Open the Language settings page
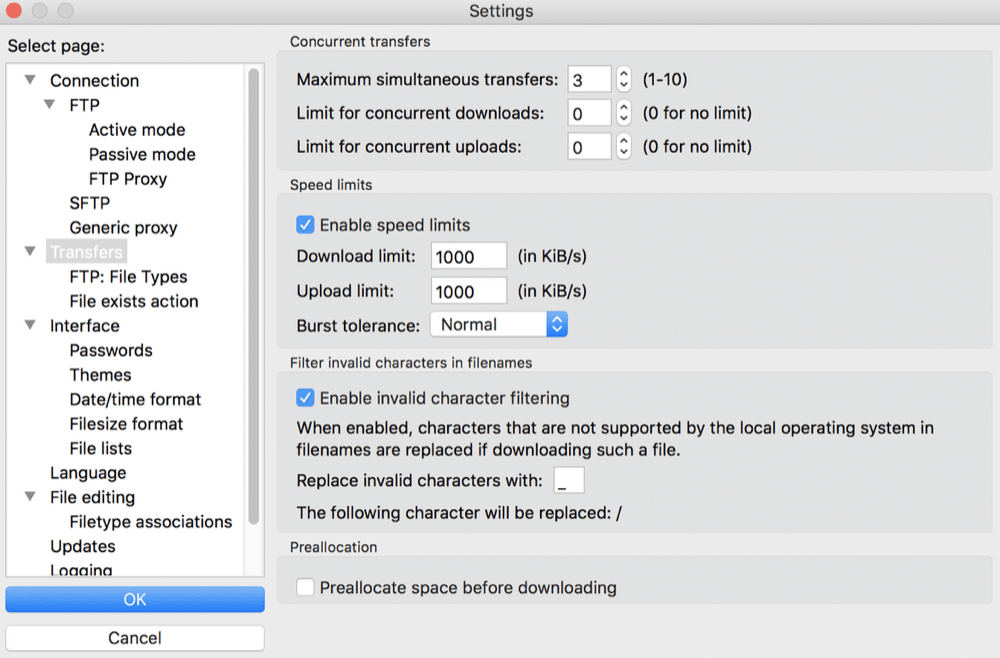 (x=88, y=472)
